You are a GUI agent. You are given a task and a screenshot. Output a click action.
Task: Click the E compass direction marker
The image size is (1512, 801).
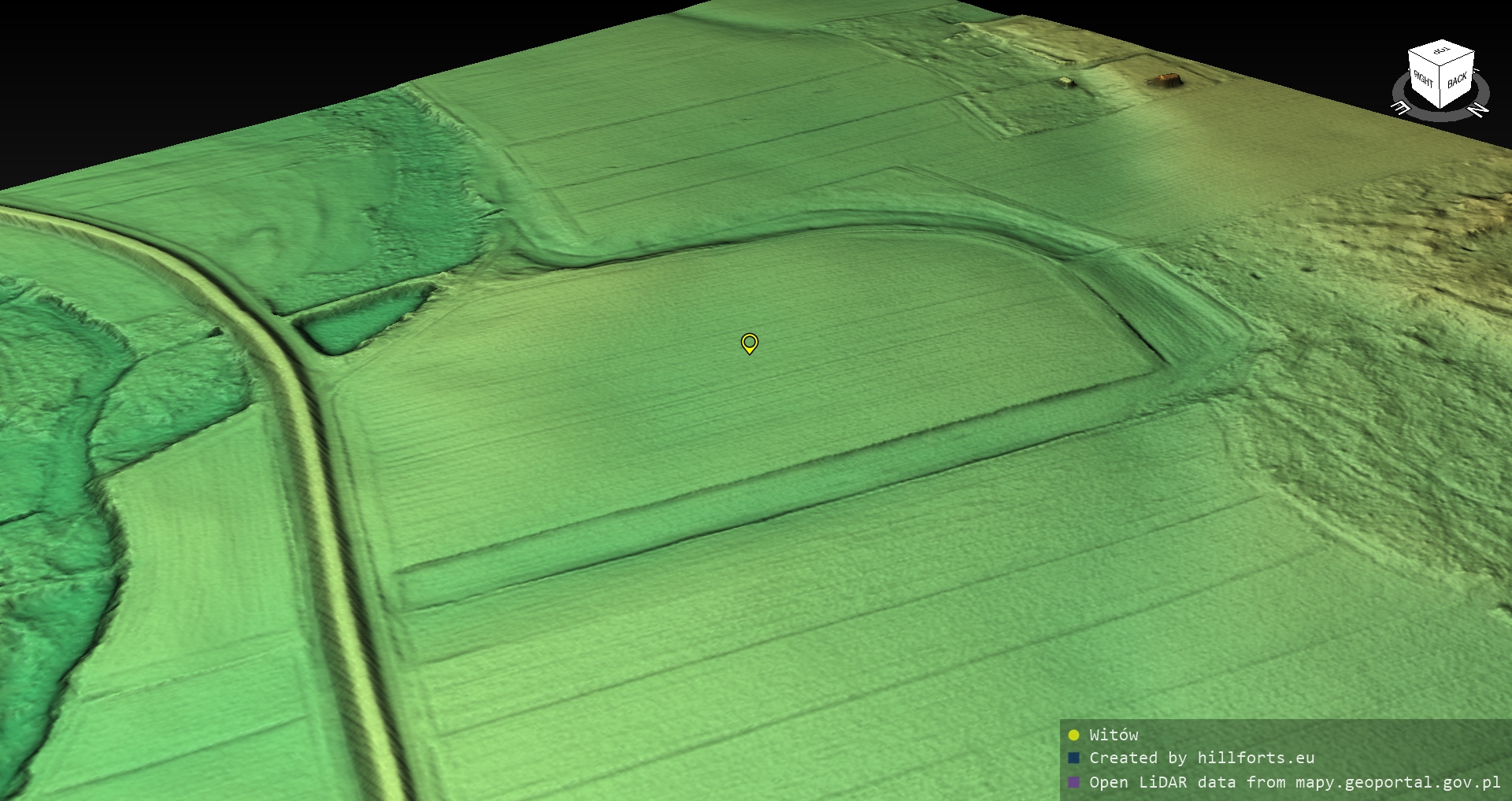(1401, 107)
